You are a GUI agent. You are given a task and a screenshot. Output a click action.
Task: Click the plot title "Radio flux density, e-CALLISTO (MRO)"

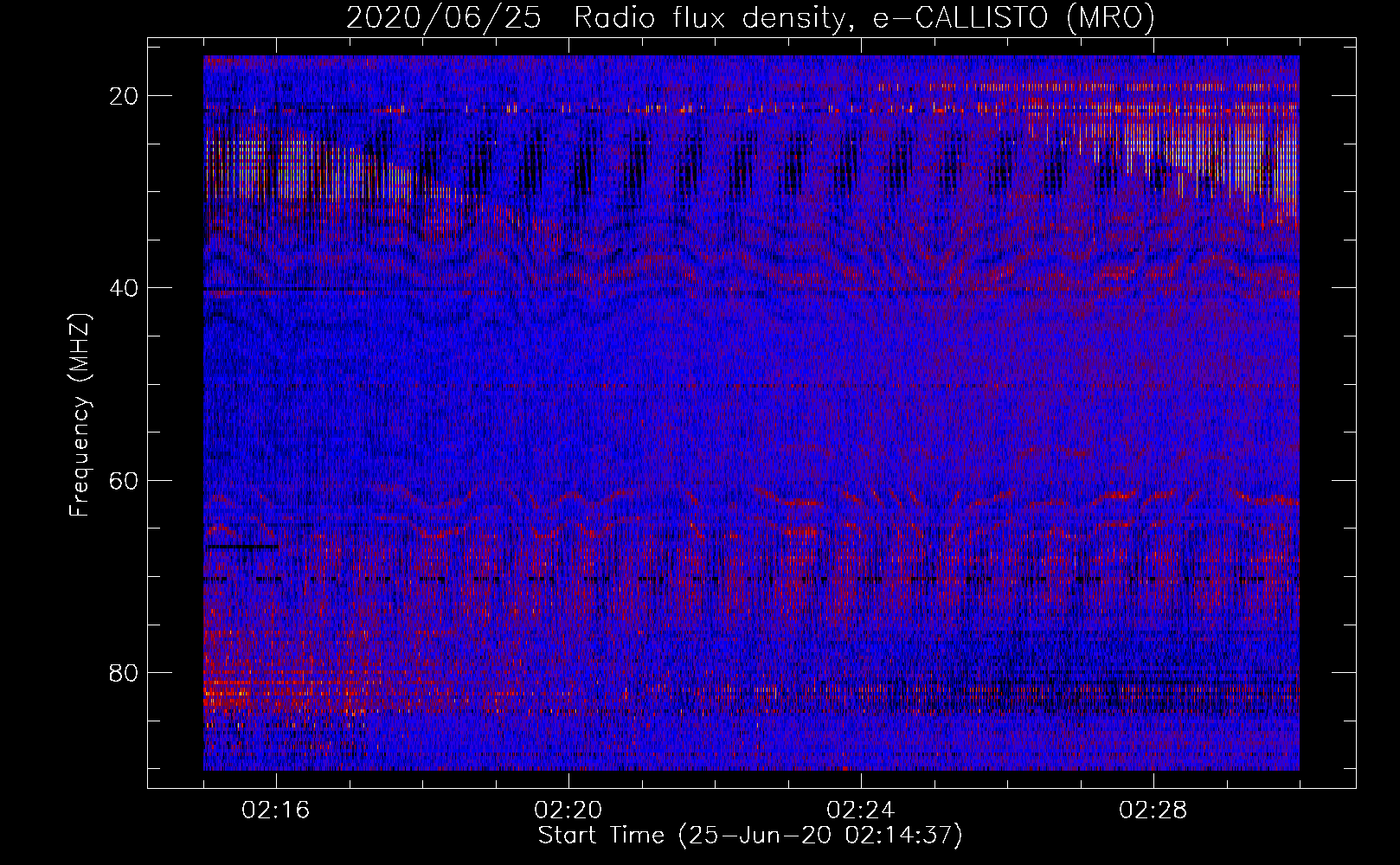pyautogui.click(x=864, y=17)
